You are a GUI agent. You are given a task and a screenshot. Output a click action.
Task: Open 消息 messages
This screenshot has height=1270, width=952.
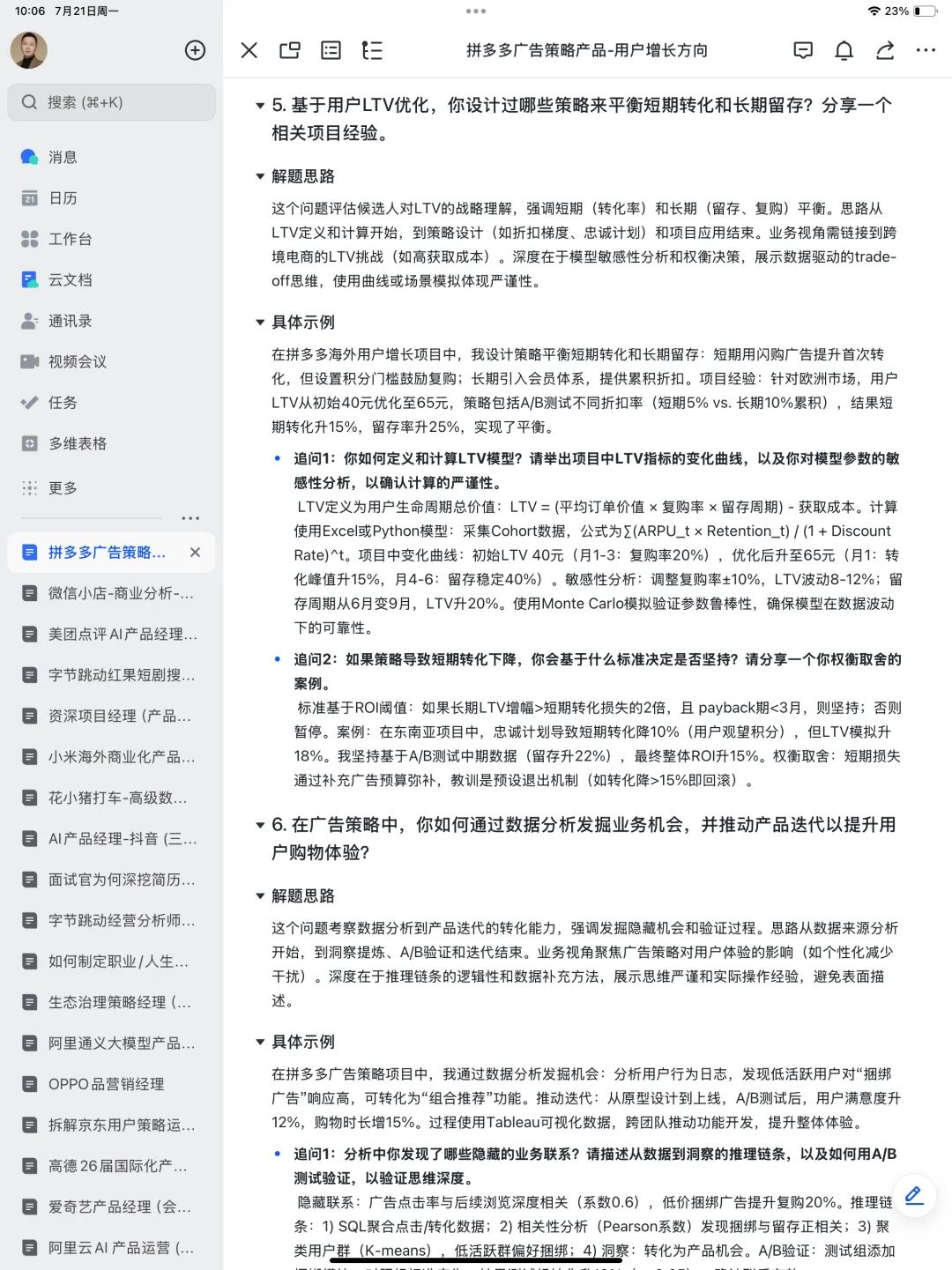[111, 157]
